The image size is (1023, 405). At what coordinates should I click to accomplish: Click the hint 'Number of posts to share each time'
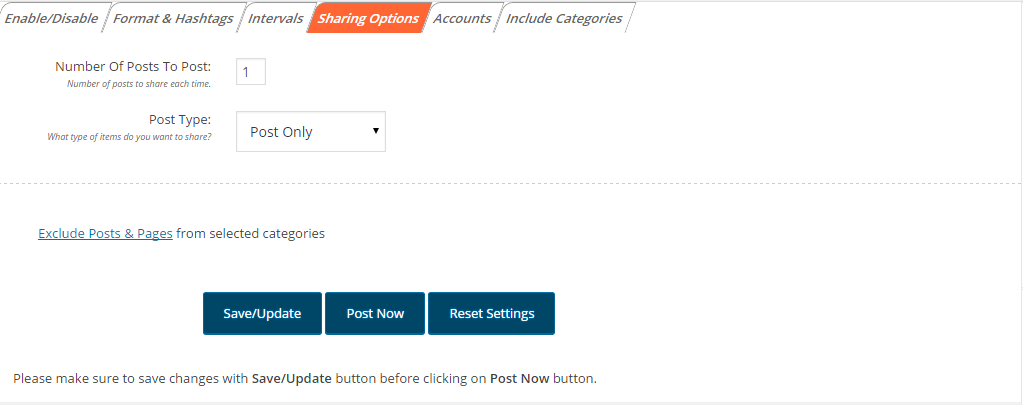pos(139,84)
